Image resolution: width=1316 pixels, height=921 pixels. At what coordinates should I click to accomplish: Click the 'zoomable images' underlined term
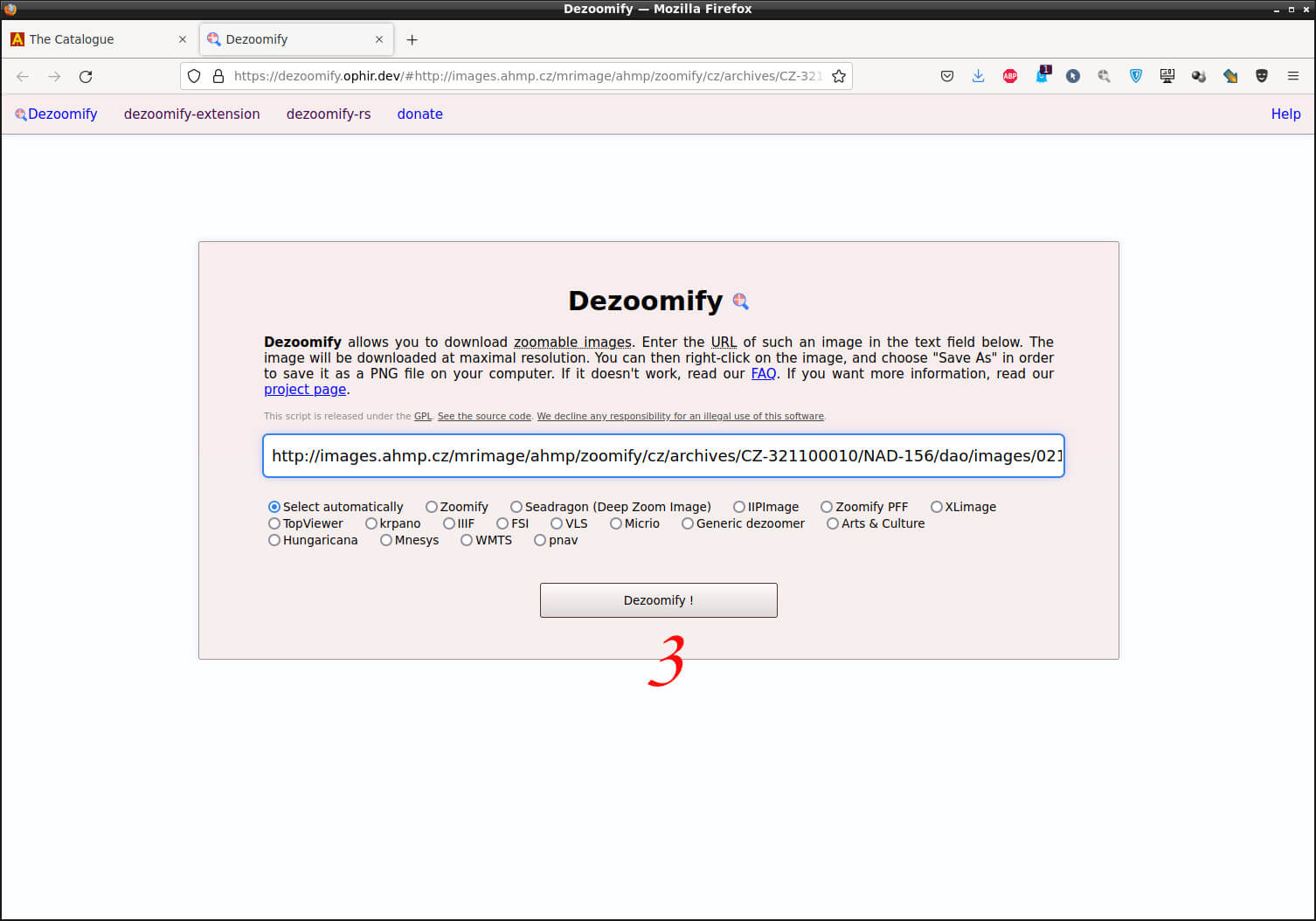point(572,343)
